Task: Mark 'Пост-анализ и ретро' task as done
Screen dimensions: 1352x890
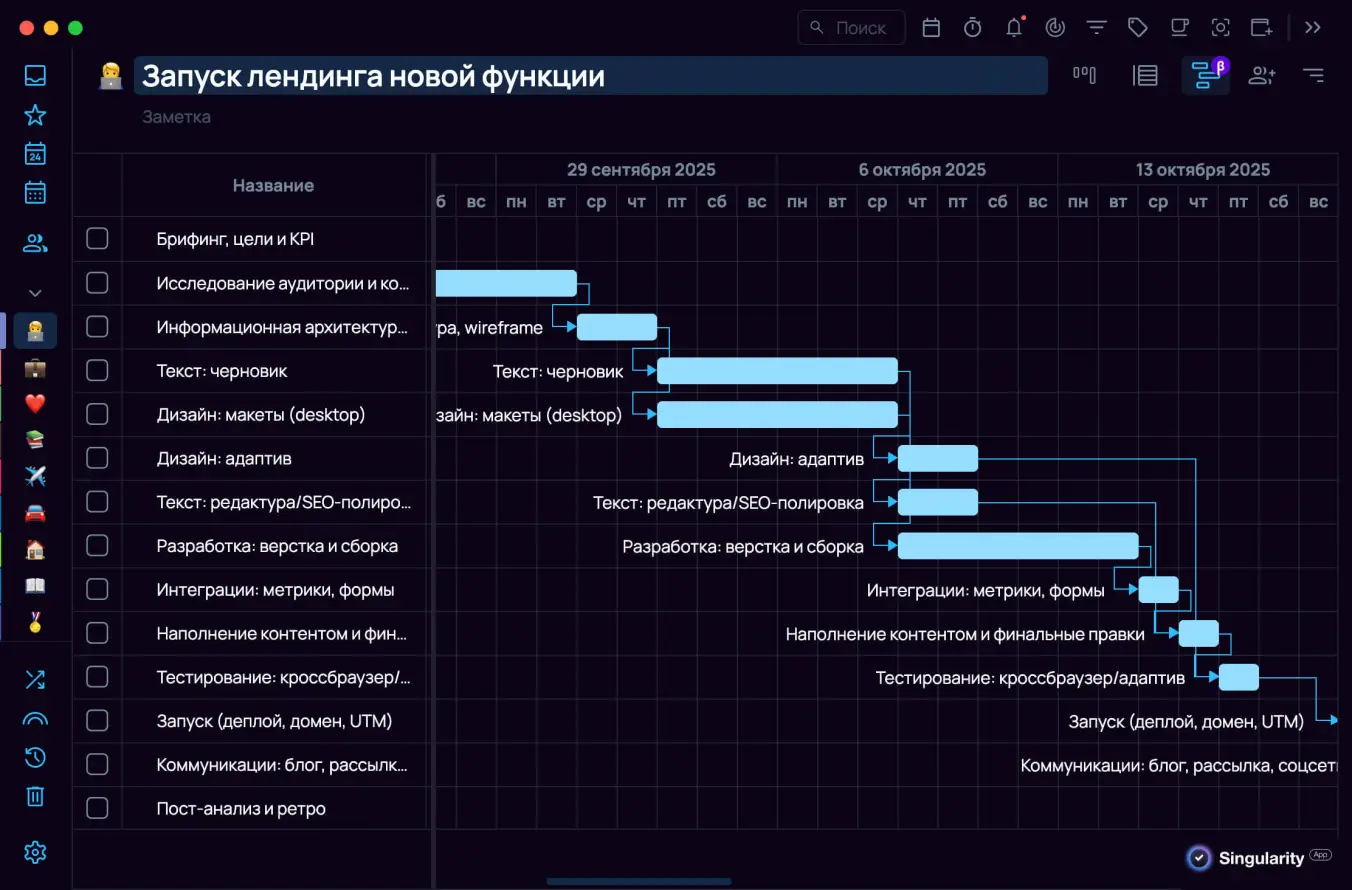Action: tap(97, 808)
